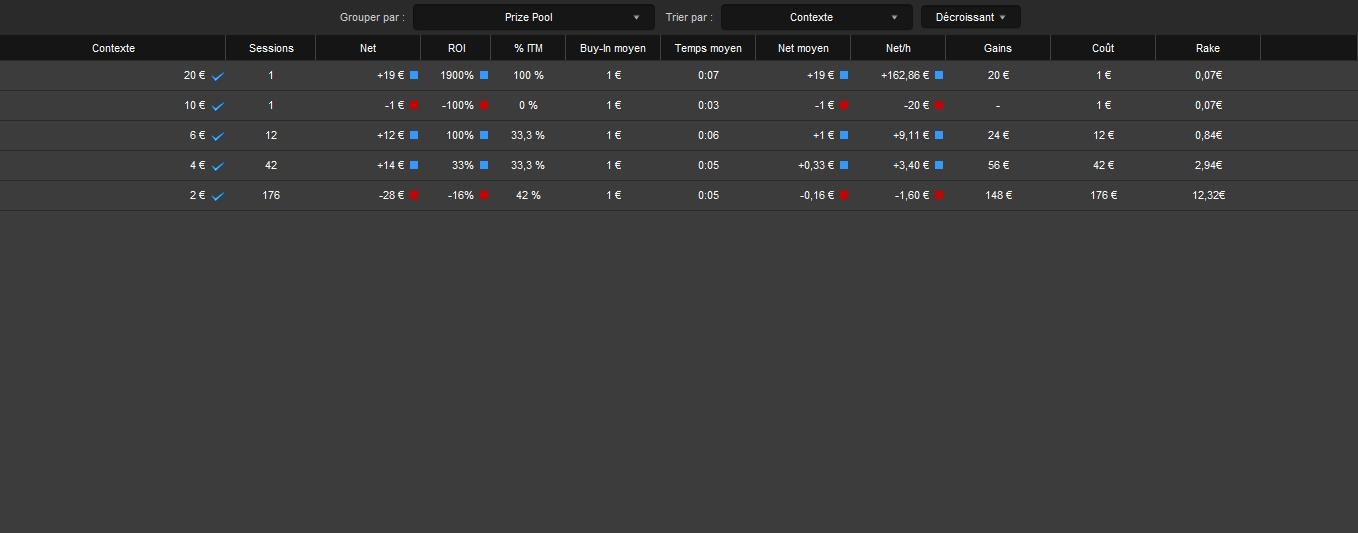The image size is (1358, 533).
Task: Click the red square next to -100% ROI
Action: click(484, 105)
